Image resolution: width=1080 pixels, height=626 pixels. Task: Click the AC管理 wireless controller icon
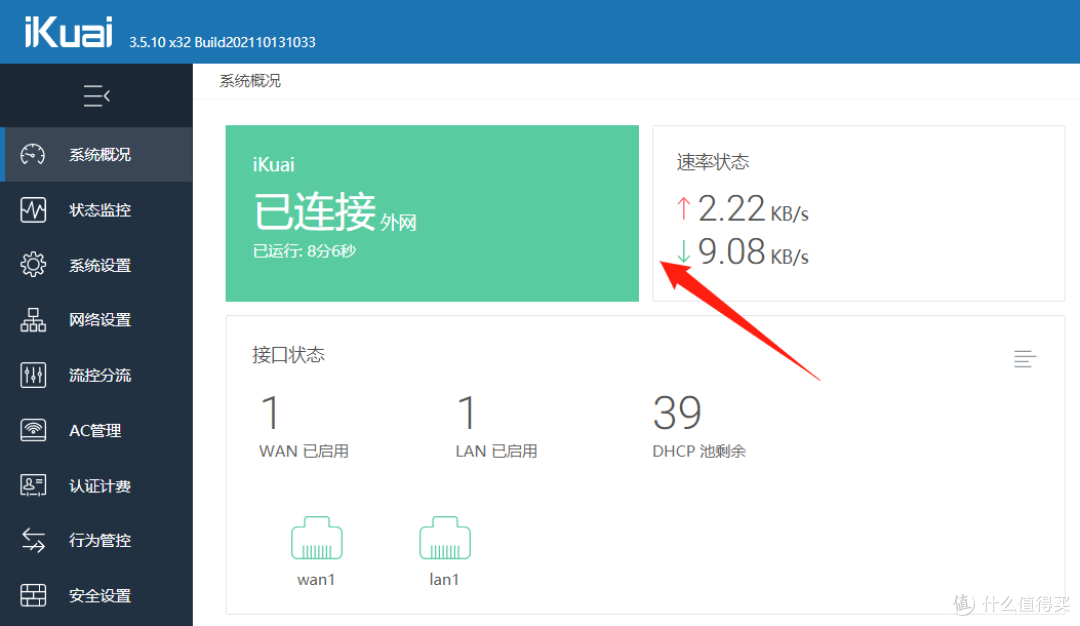click(x=33, y=429)
